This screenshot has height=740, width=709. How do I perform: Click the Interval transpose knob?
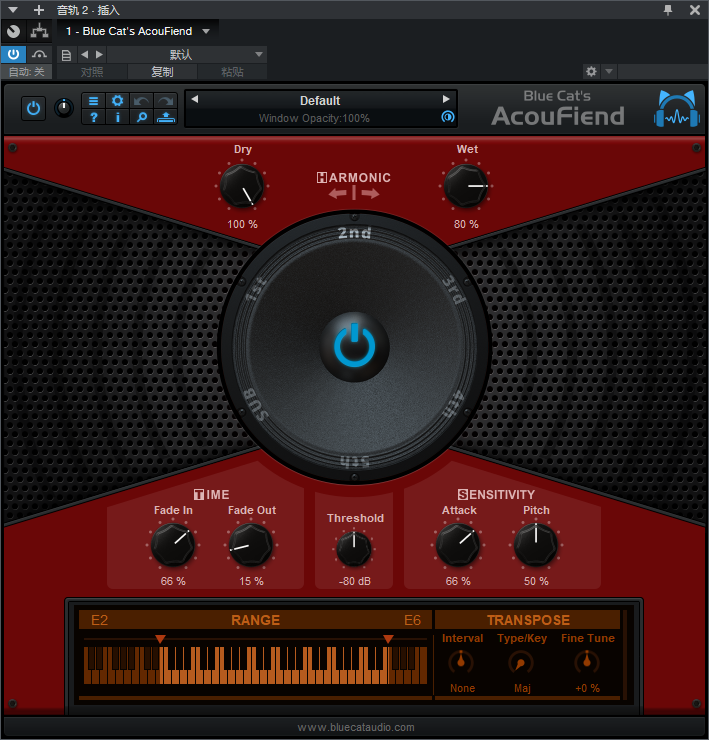coord(461,662)
